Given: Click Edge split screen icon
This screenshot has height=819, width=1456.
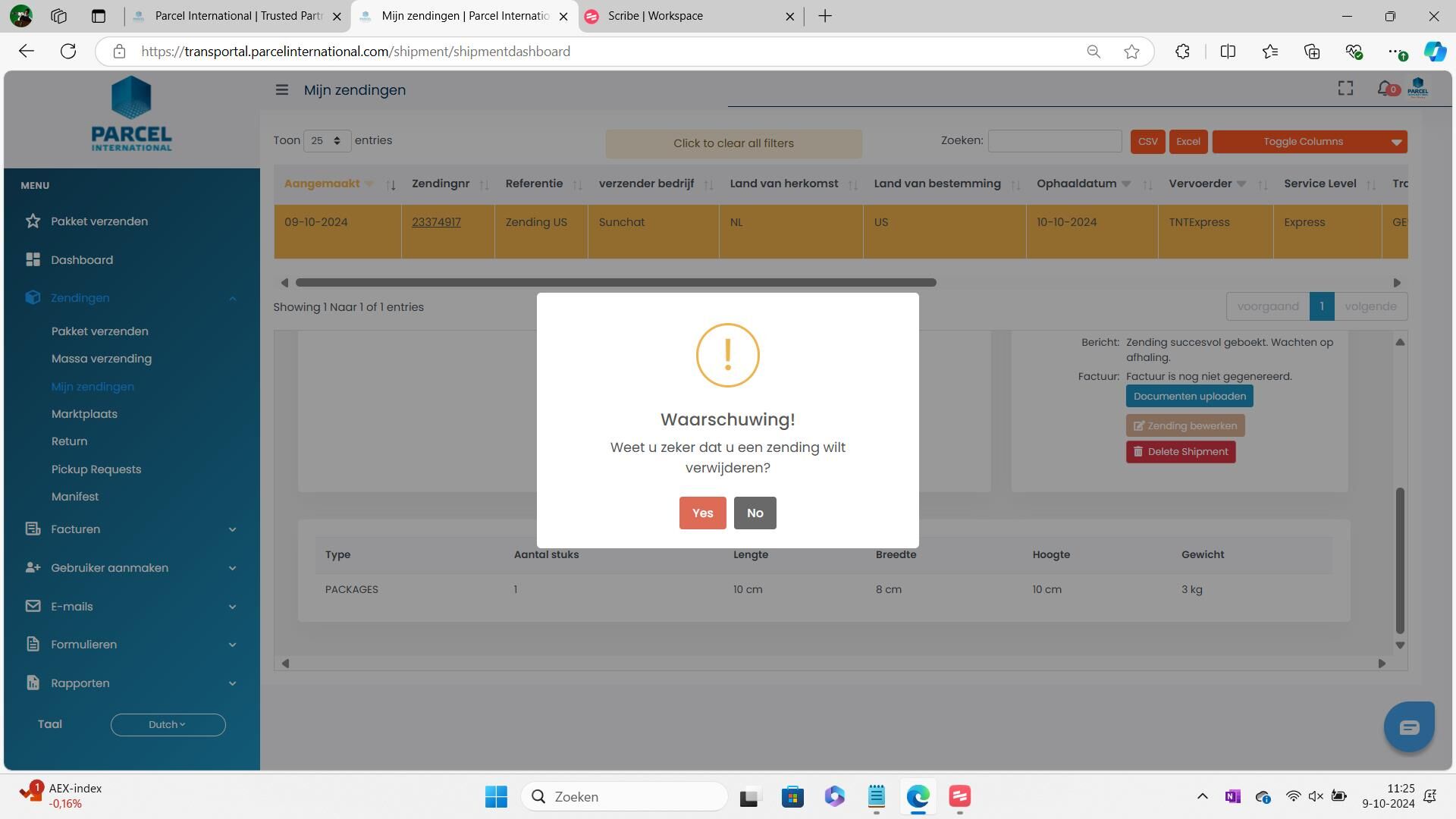Looking at the screenshot, I should (x=1228, y=52).
